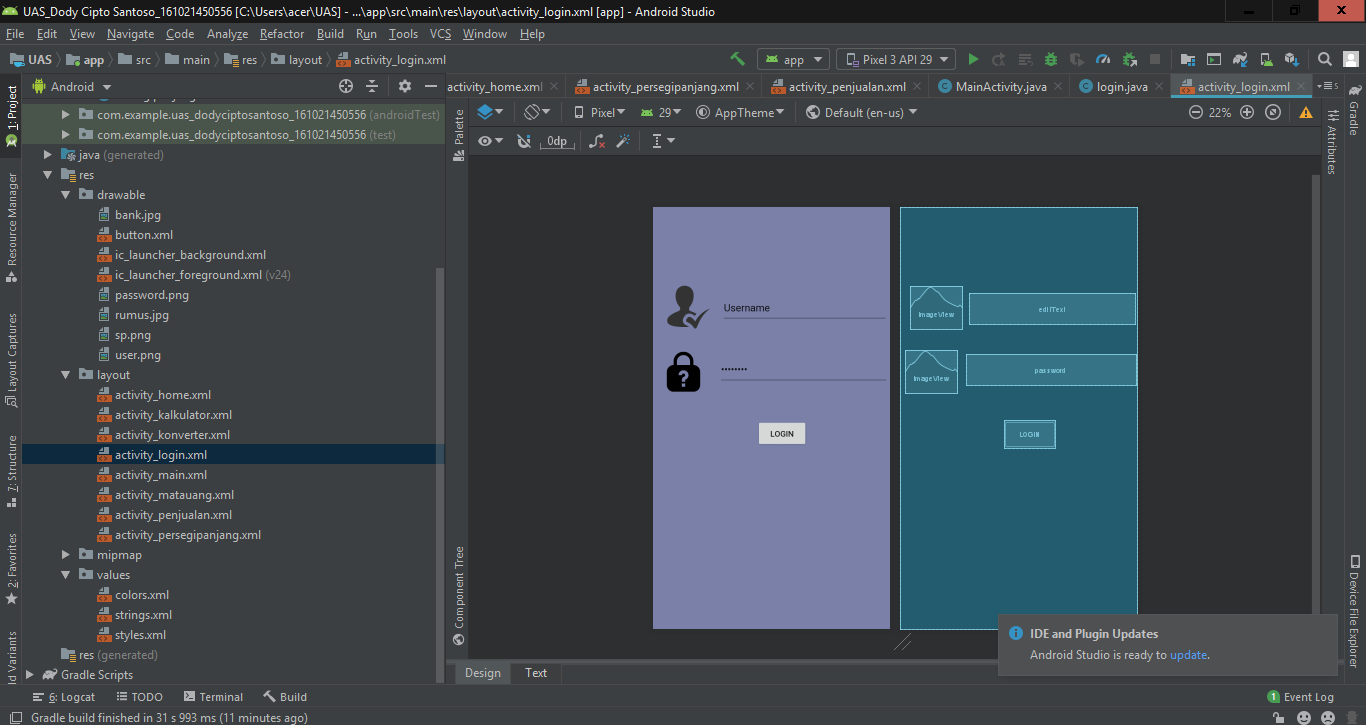Sync project with Gradle files

pyautogui.click(x=1240, y=59)
